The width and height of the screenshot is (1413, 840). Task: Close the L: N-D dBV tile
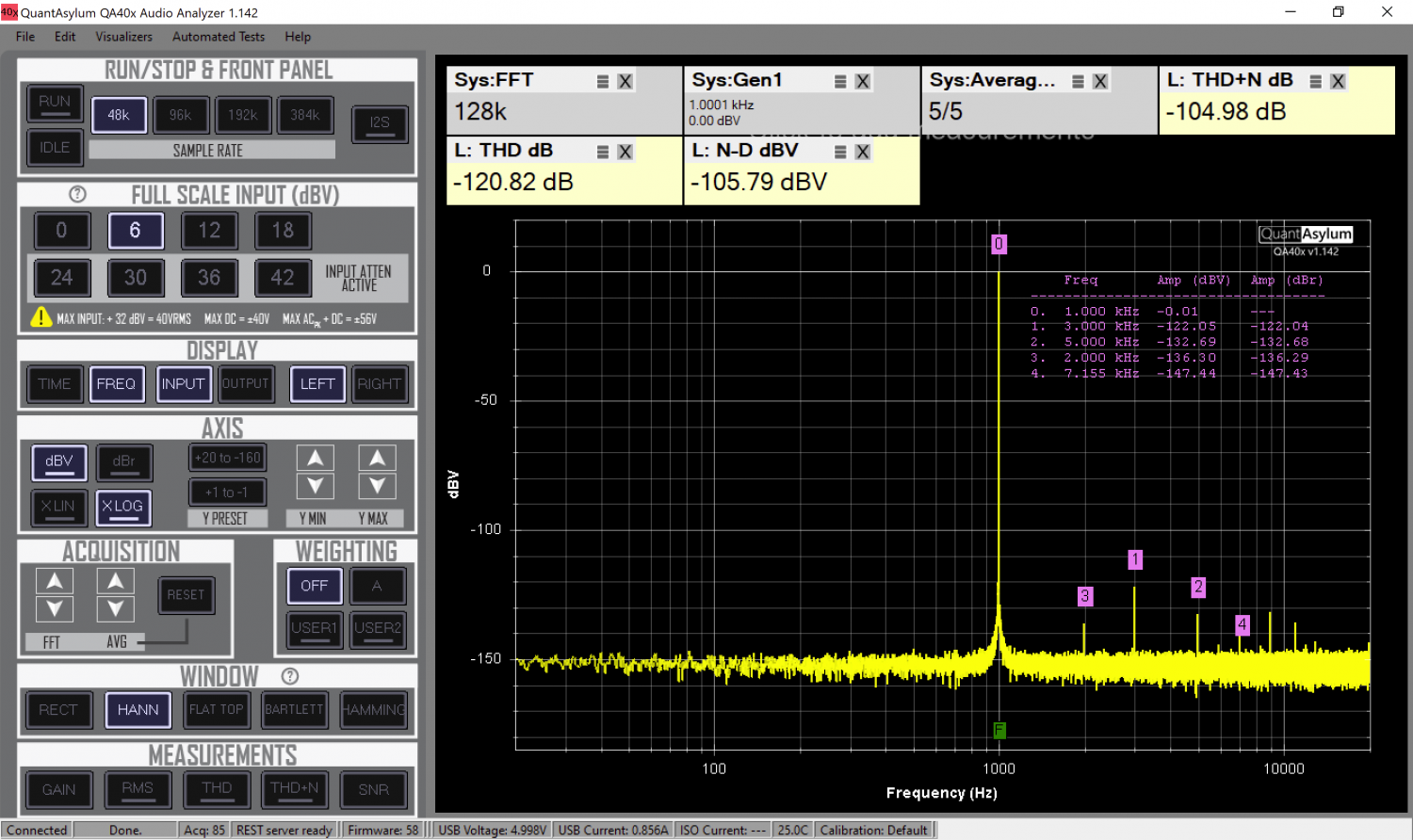click(862, 152)
